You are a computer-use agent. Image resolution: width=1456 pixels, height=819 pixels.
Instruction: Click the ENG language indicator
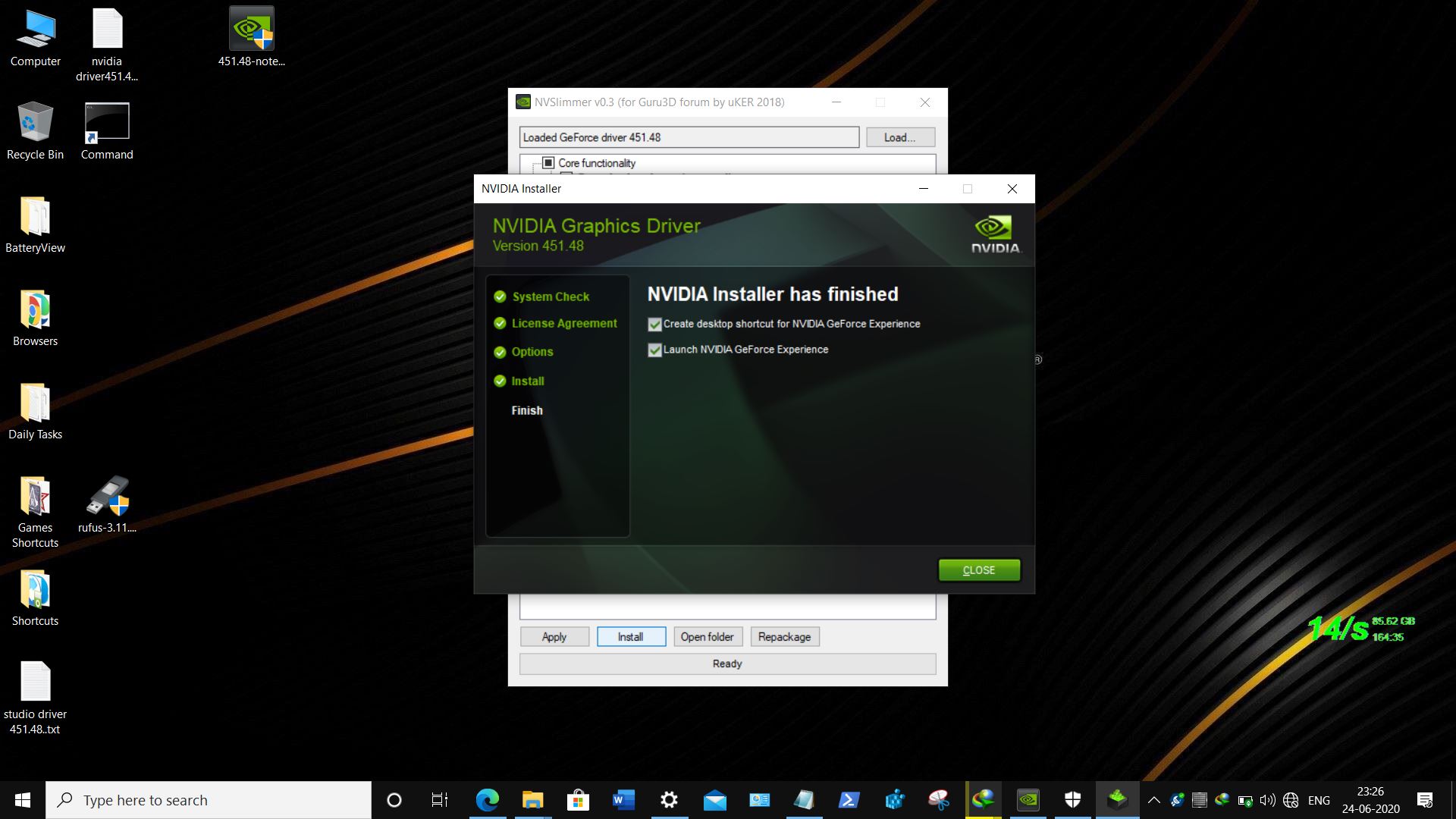pos(1319,800)
